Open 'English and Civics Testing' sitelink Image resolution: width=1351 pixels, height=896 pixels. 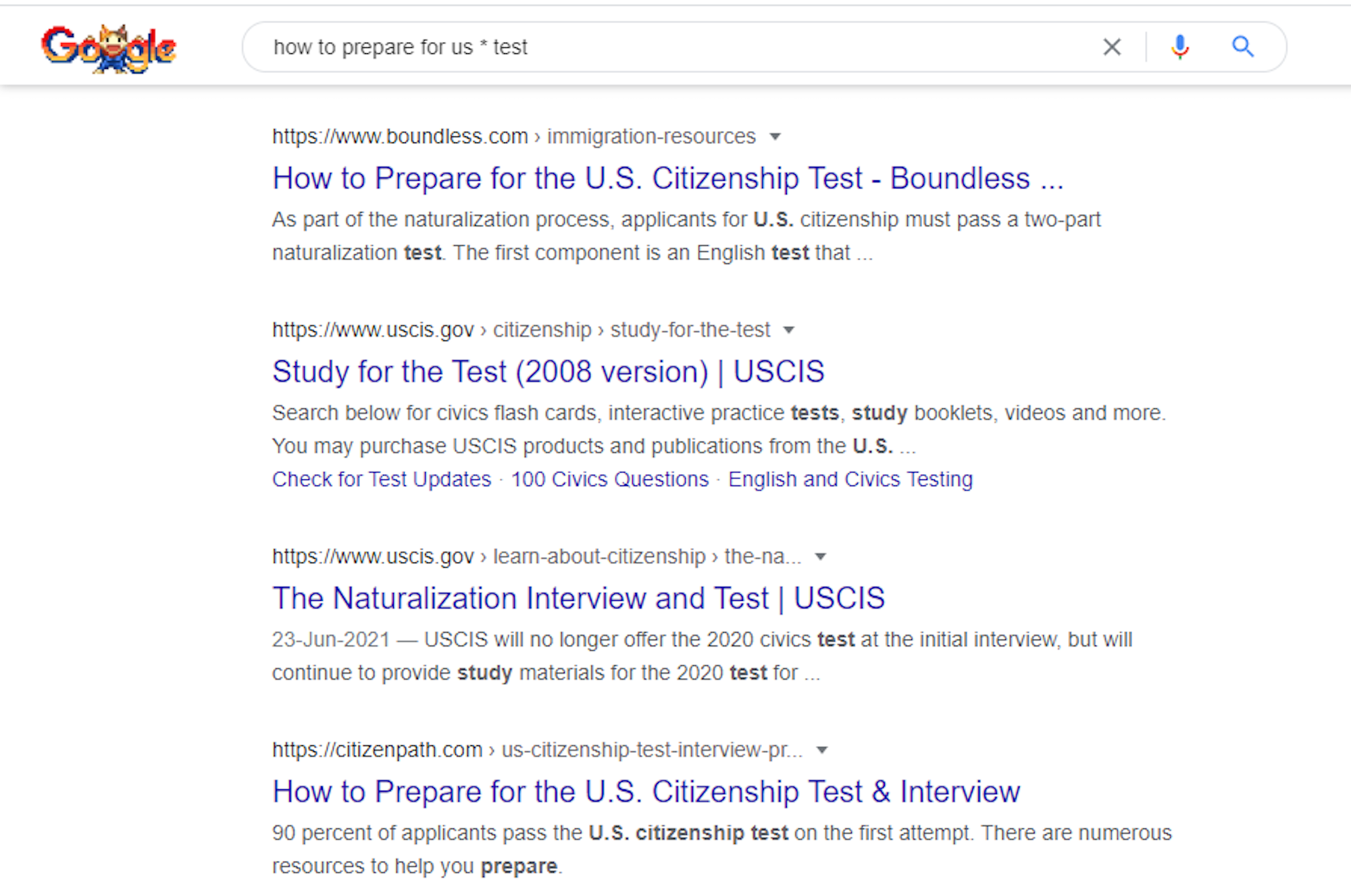point(850,479)
